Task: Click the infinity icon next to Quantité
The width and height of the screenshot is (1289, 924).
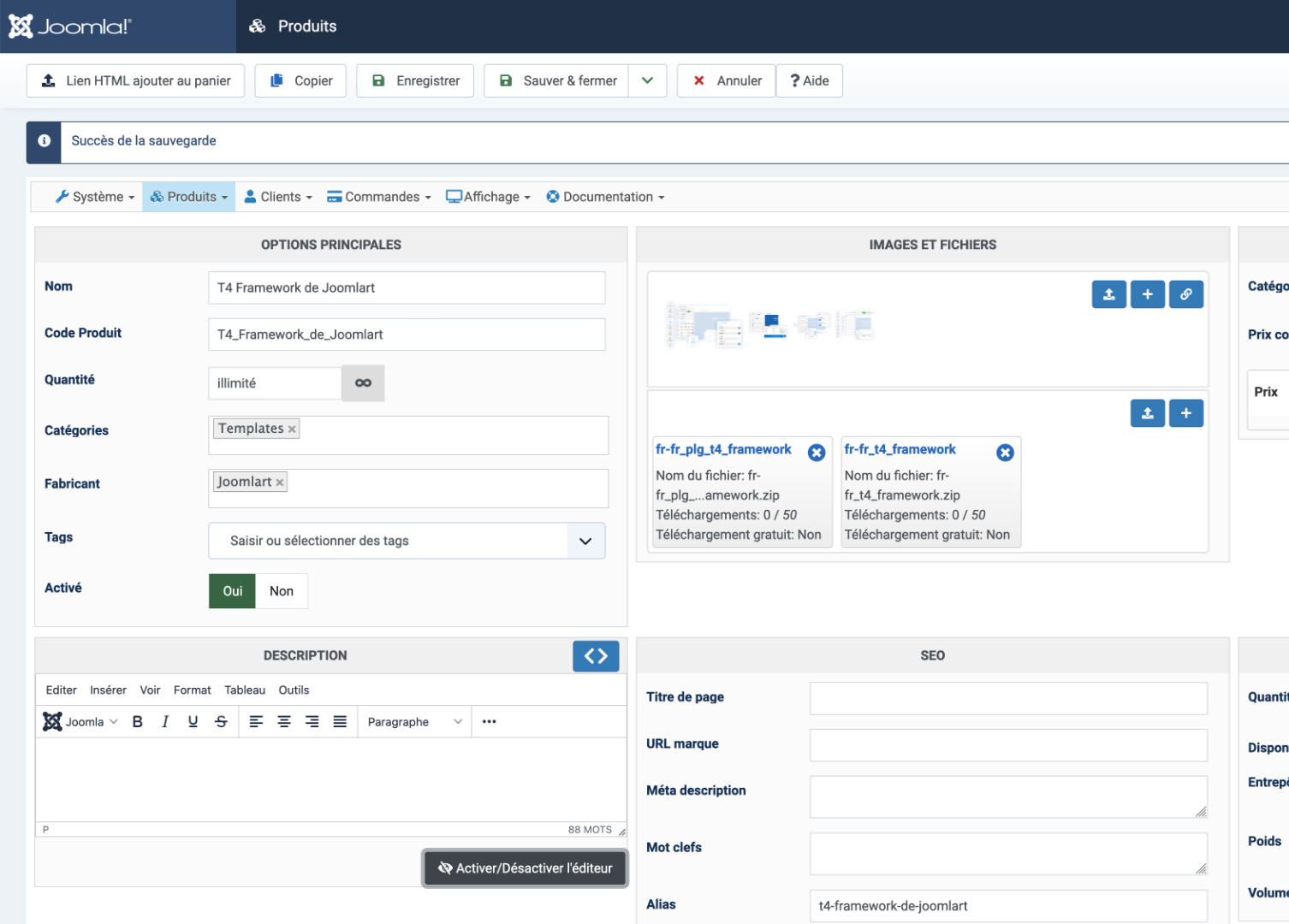Action: click(363, 383)
